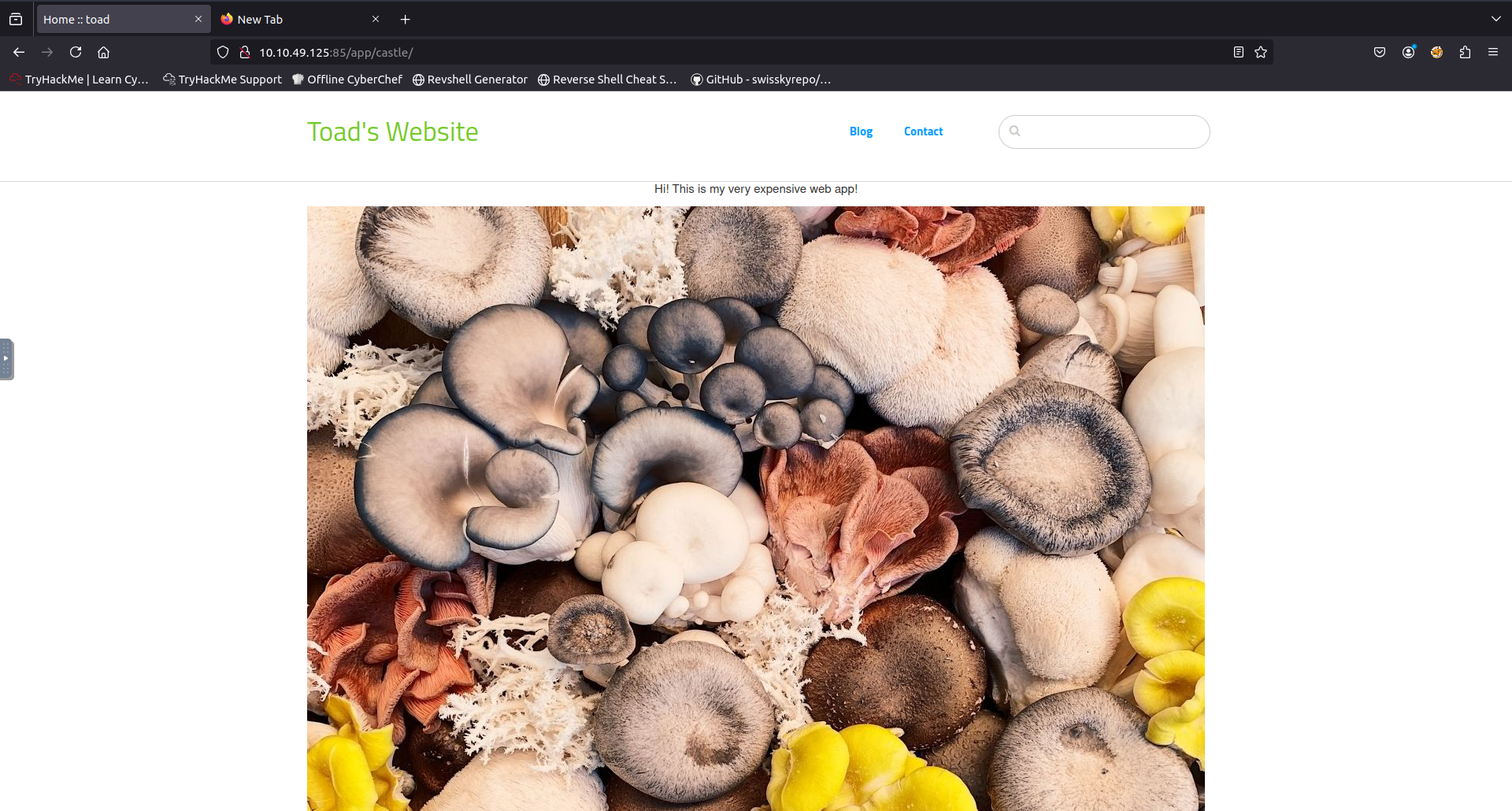This screenshot has width=1512, height=811.
Task: Open the TryHackMe Support bookmark
Action: [222, 80]
